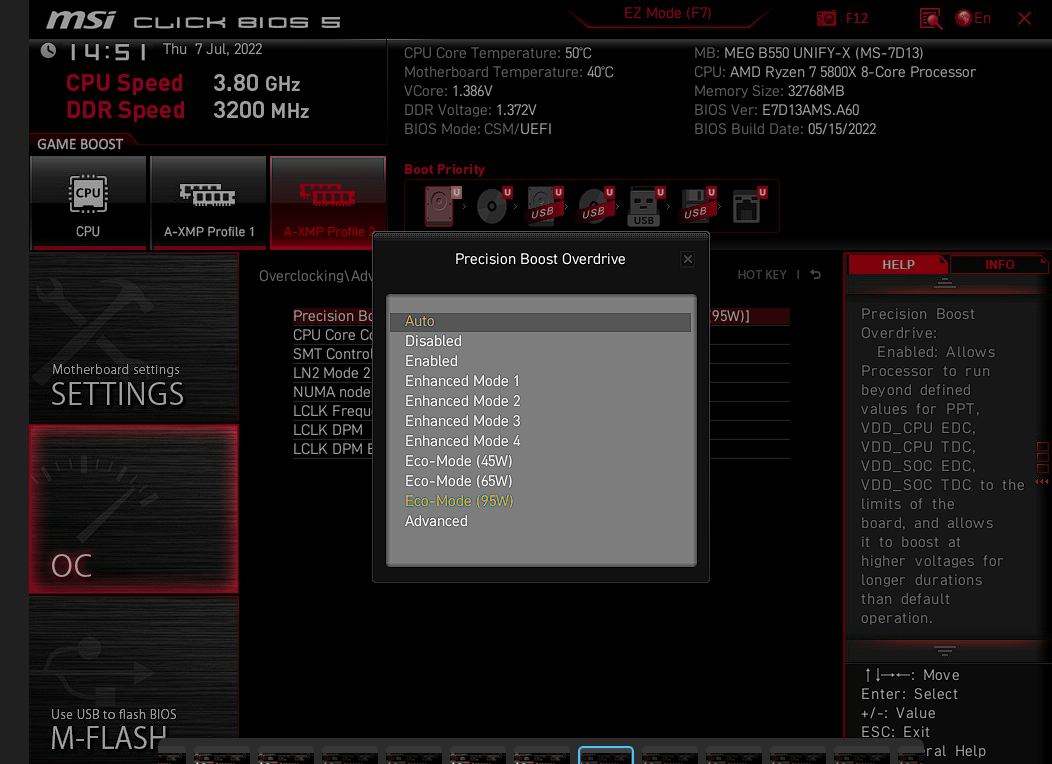Click the help panel bottom scroll handle
This screenshot has height=764, width=1052.
(945, 651)
